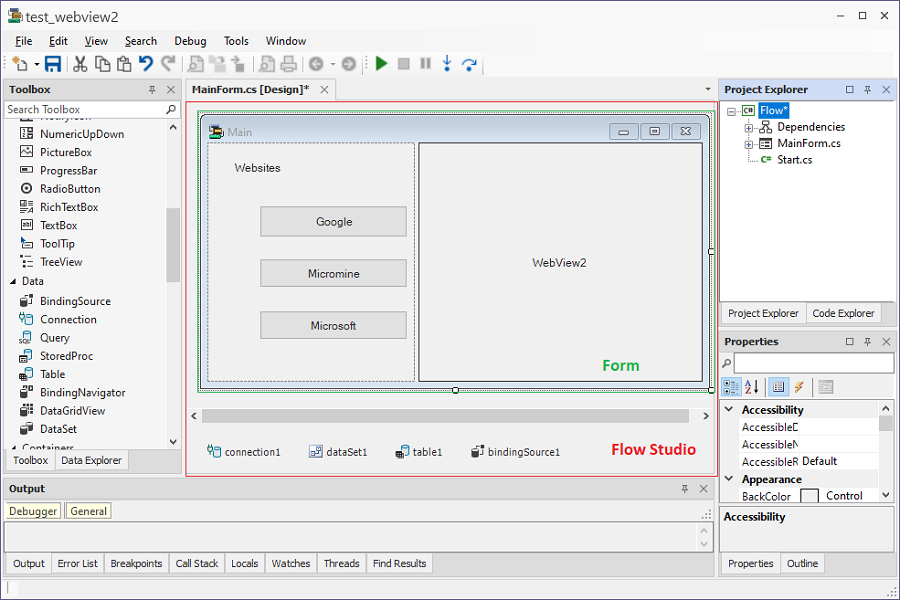Collapse the Accessibility property category
The image size is (900, 600).
click(727, 410)
